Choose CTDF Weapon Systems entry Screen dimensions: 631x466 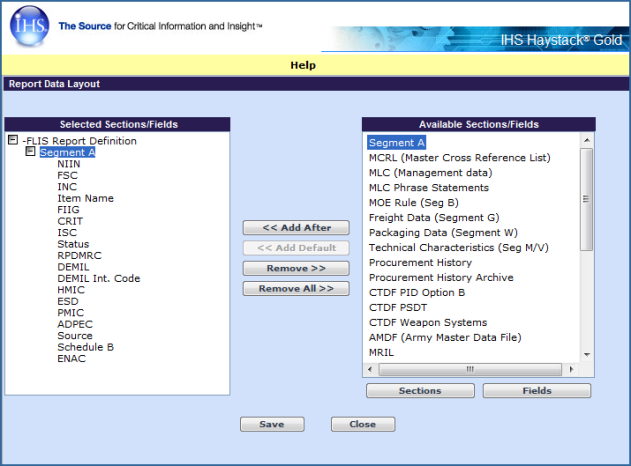[x=428, y=322]
